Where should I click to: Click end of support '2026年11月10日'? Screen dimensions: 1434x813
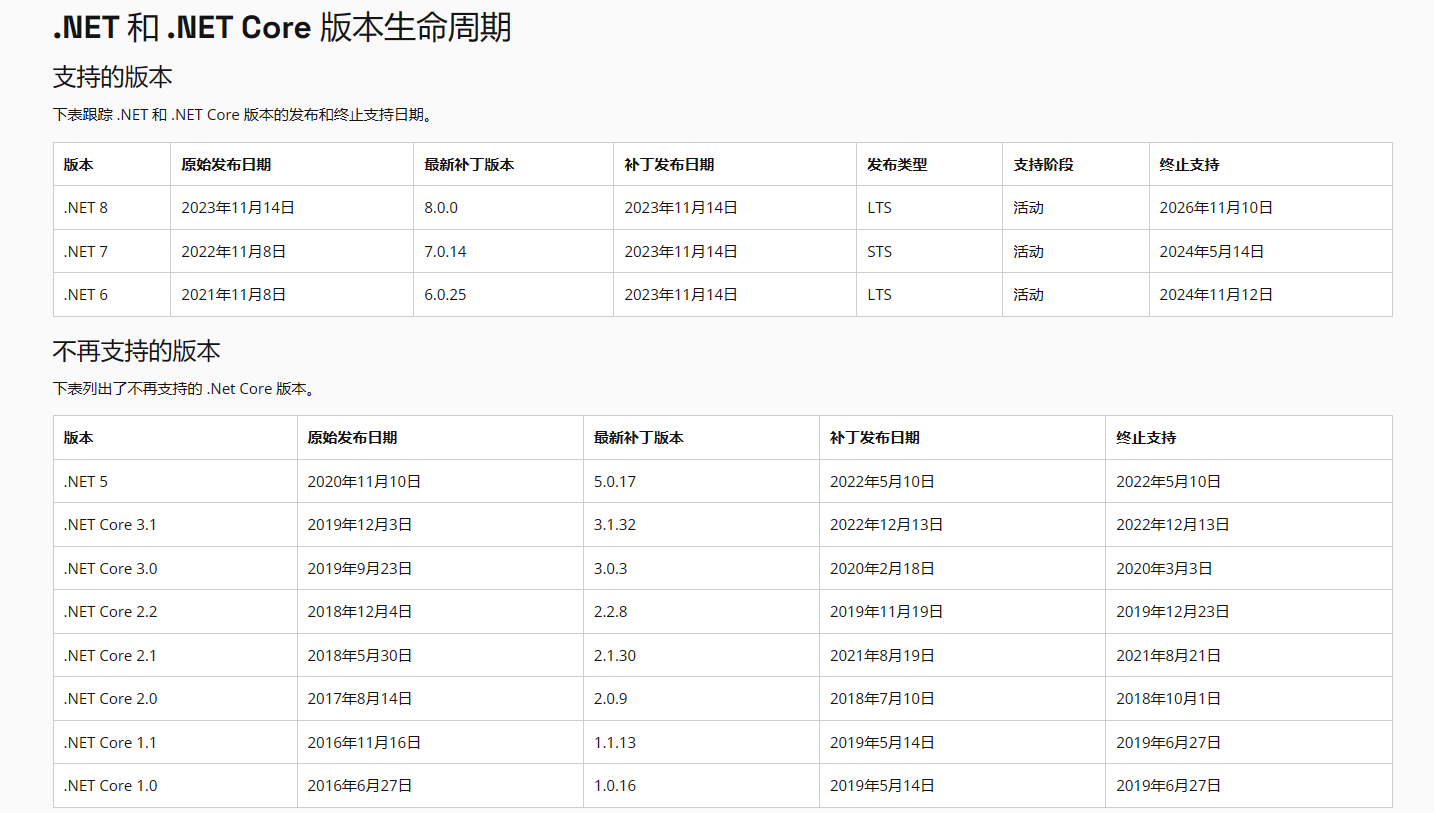point(1216,208)
